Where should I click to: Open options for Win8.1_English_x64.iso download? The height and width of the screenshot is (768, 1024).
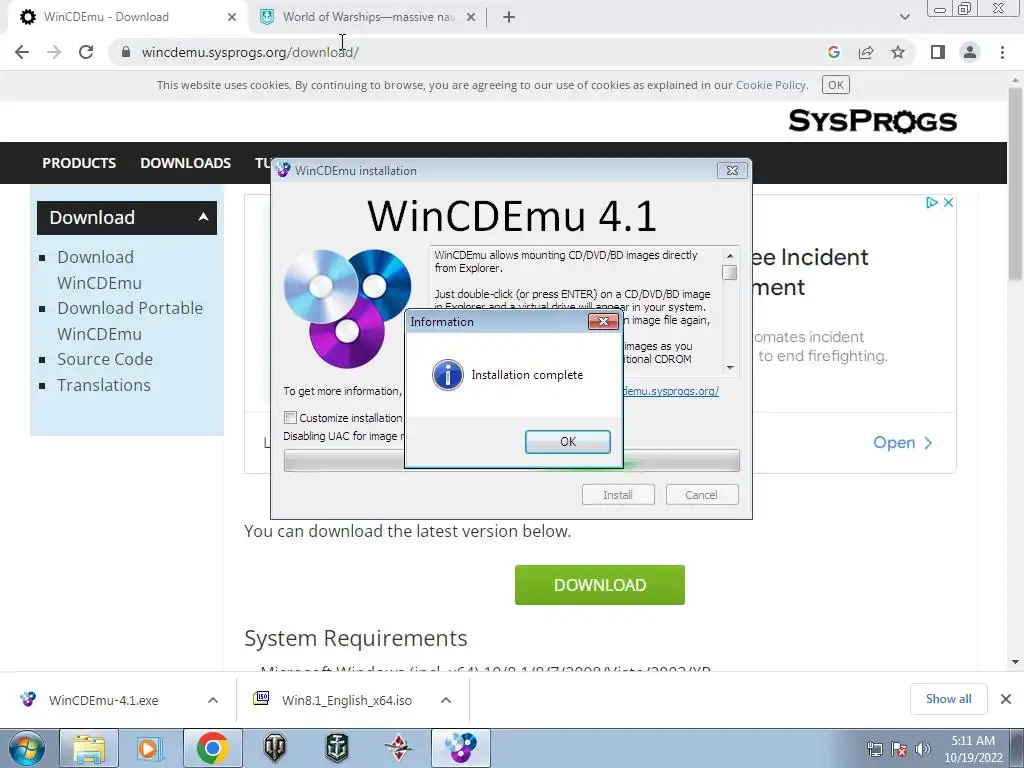tap(446, 700)
